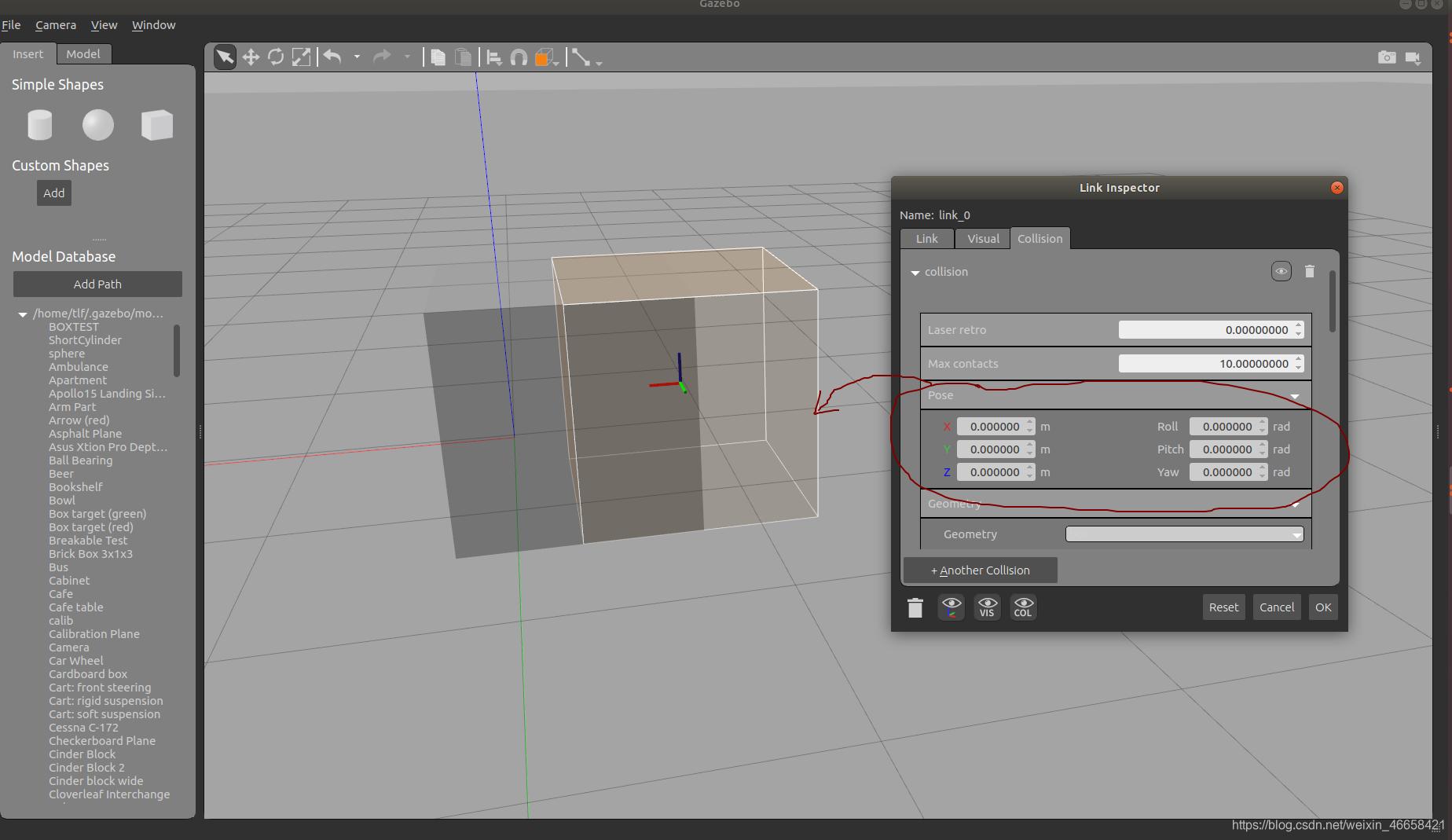Switch to the Visual tab
This screenshot has height=840, width=1452.
pyautogui.click(x=983, y=239)
